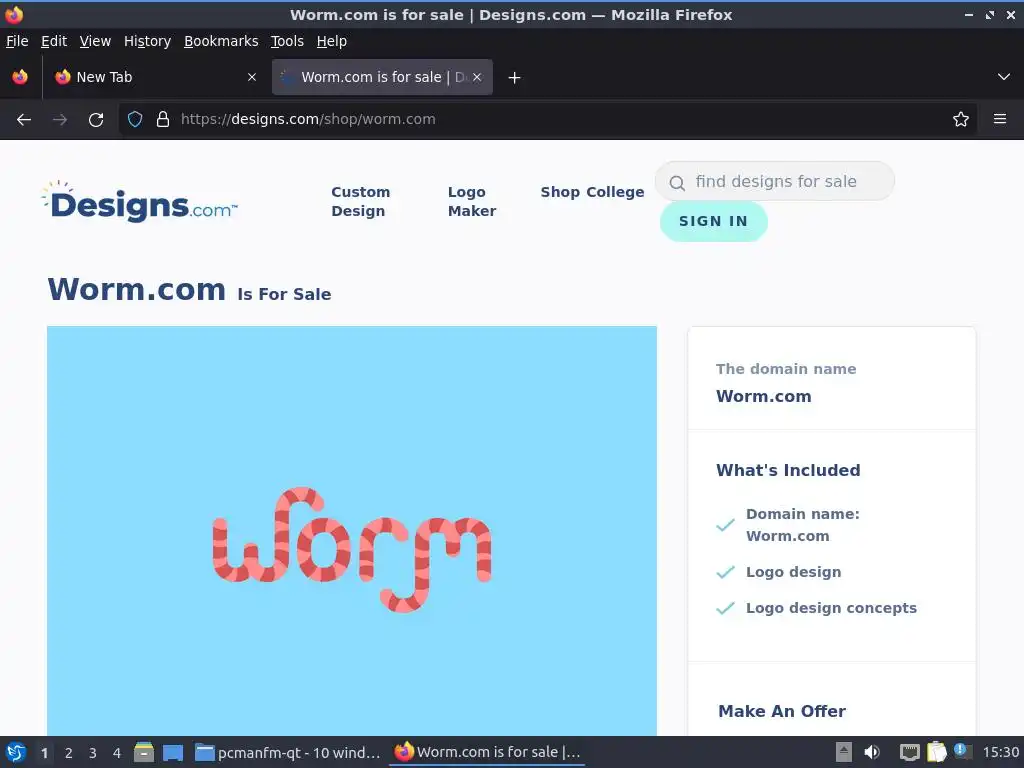Viewport: 1024px width, 768px height.
Task: Click the Logo design list item
Action: click(x=793, y=572)
